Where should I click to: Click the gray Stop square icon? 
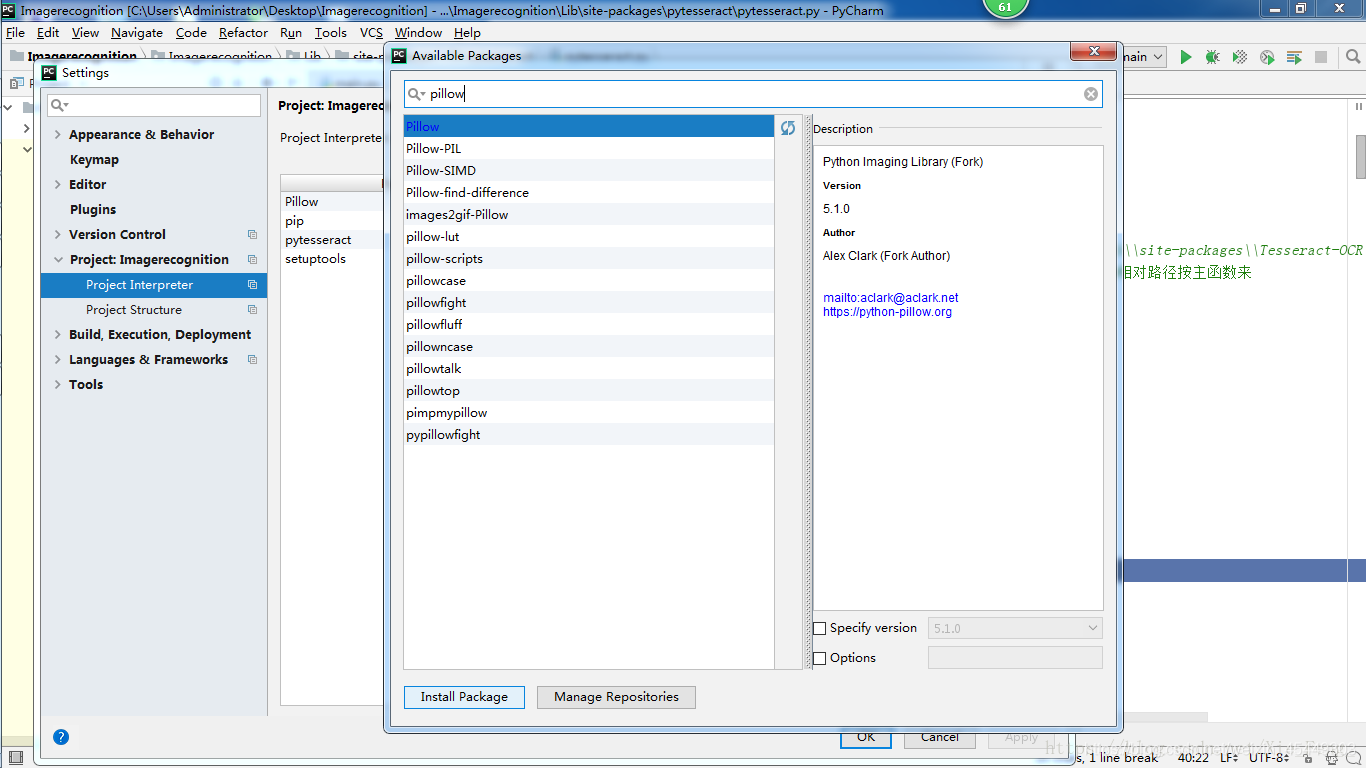1321,57
